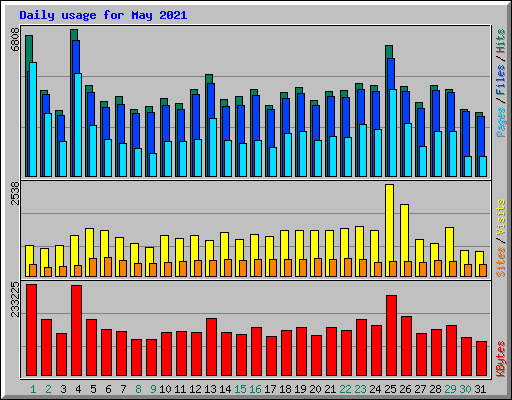Click day 12 on the date axis
512x400 pixels.
tap(195, 389)
